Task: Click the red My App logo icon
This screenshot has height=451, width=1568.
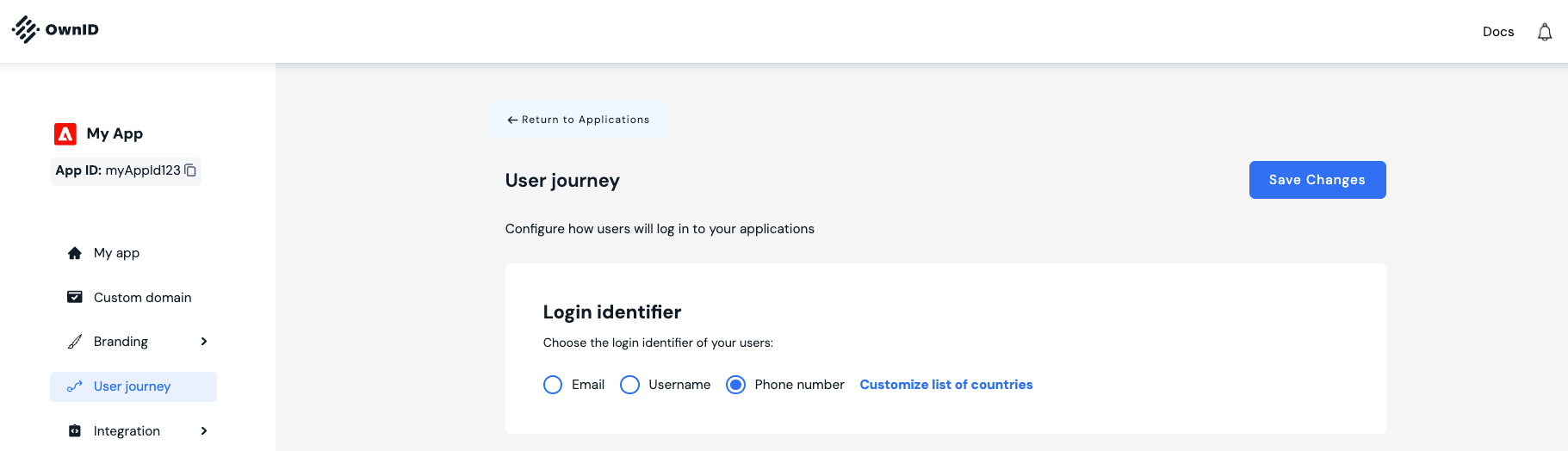Action: coord(65,134)
